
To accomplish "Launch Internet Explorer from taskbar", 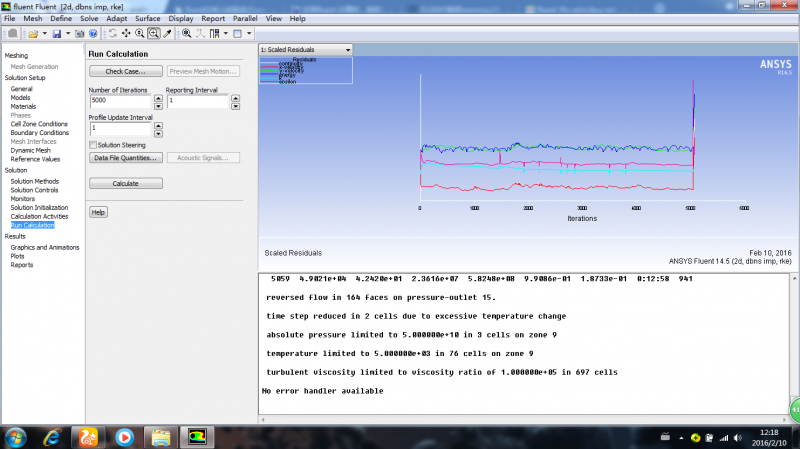I will (x=52, y=437).
